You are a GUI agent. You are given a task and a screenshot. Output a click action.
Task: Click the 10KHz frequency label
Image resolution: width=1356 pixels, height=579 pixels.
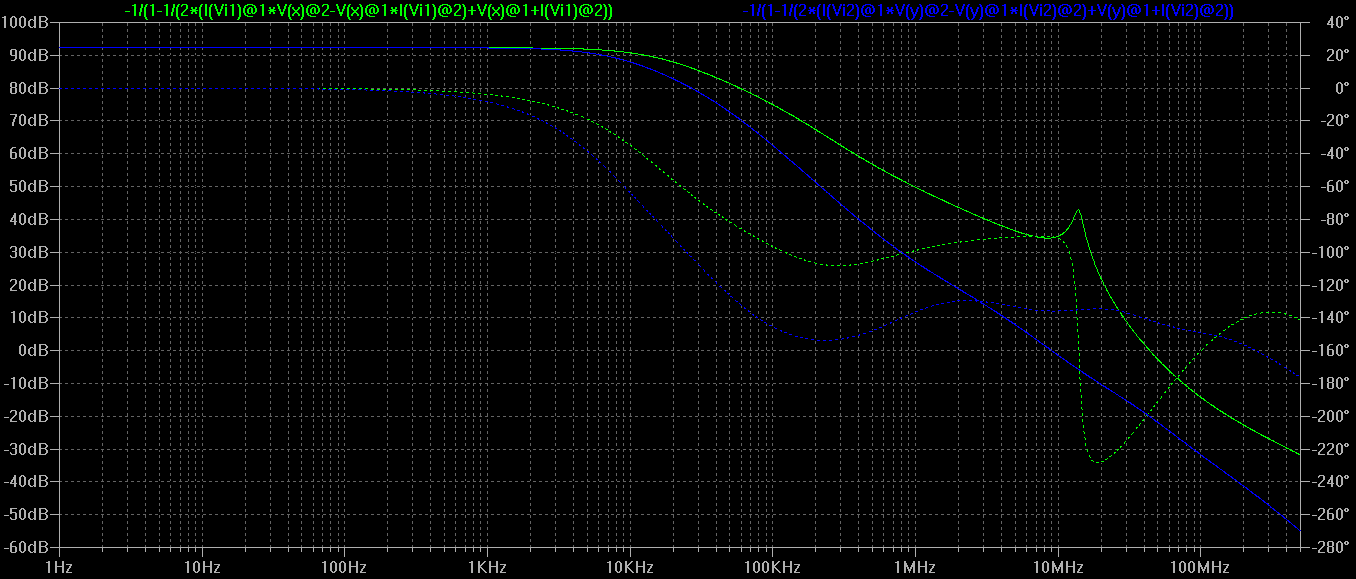629,568
